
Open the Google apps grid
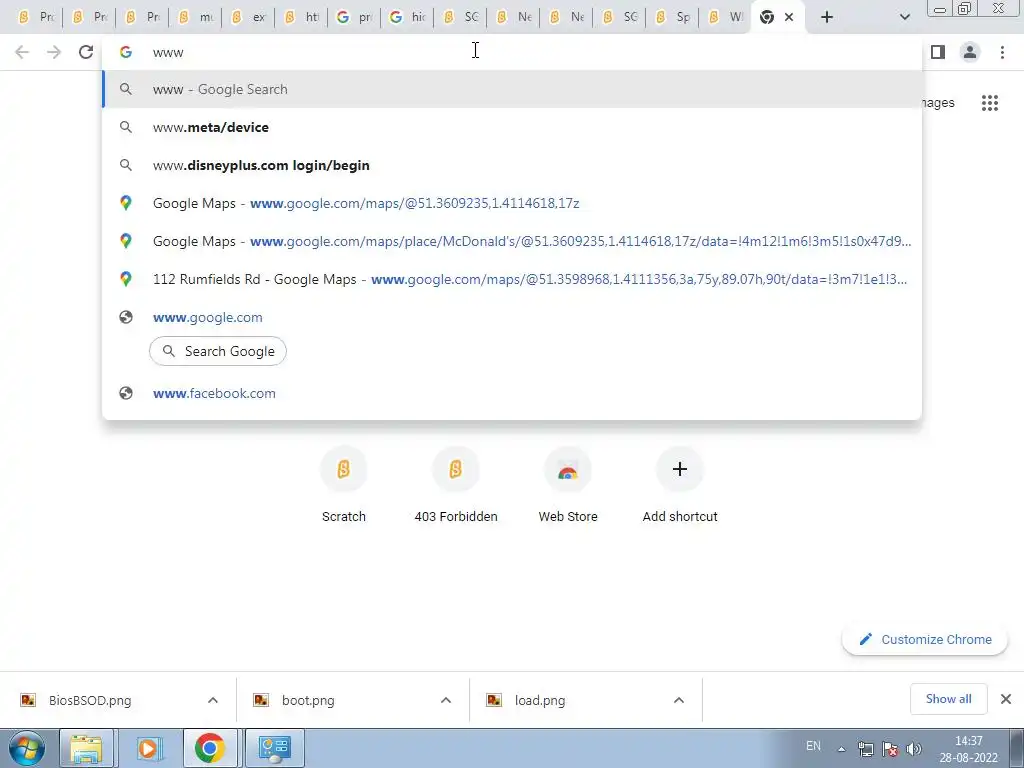click(x=990, y=103)
